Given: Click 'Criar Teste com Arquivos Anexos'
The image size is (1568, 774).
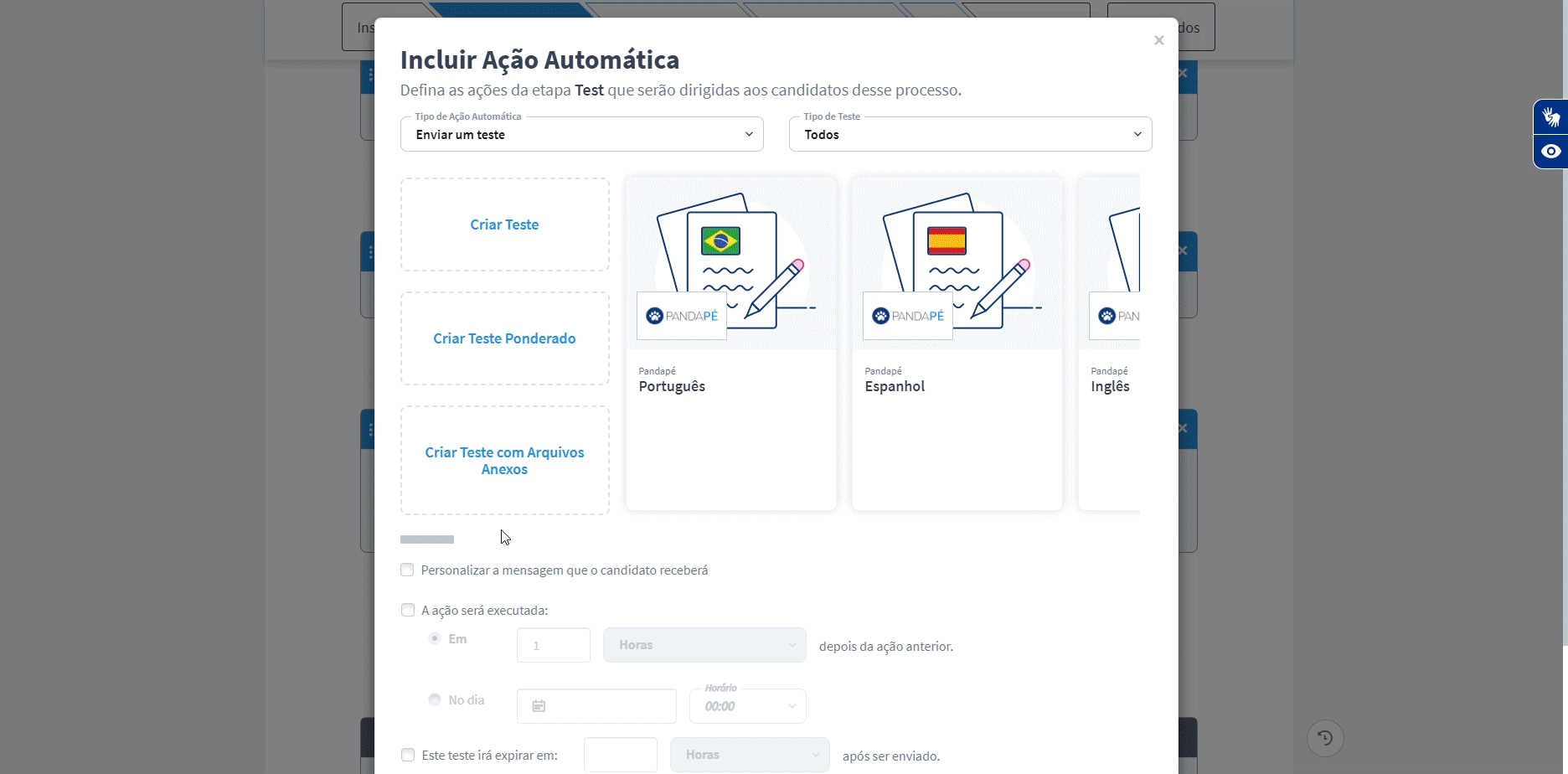Looking at the screenshot, I should click(x=504, y=460).
